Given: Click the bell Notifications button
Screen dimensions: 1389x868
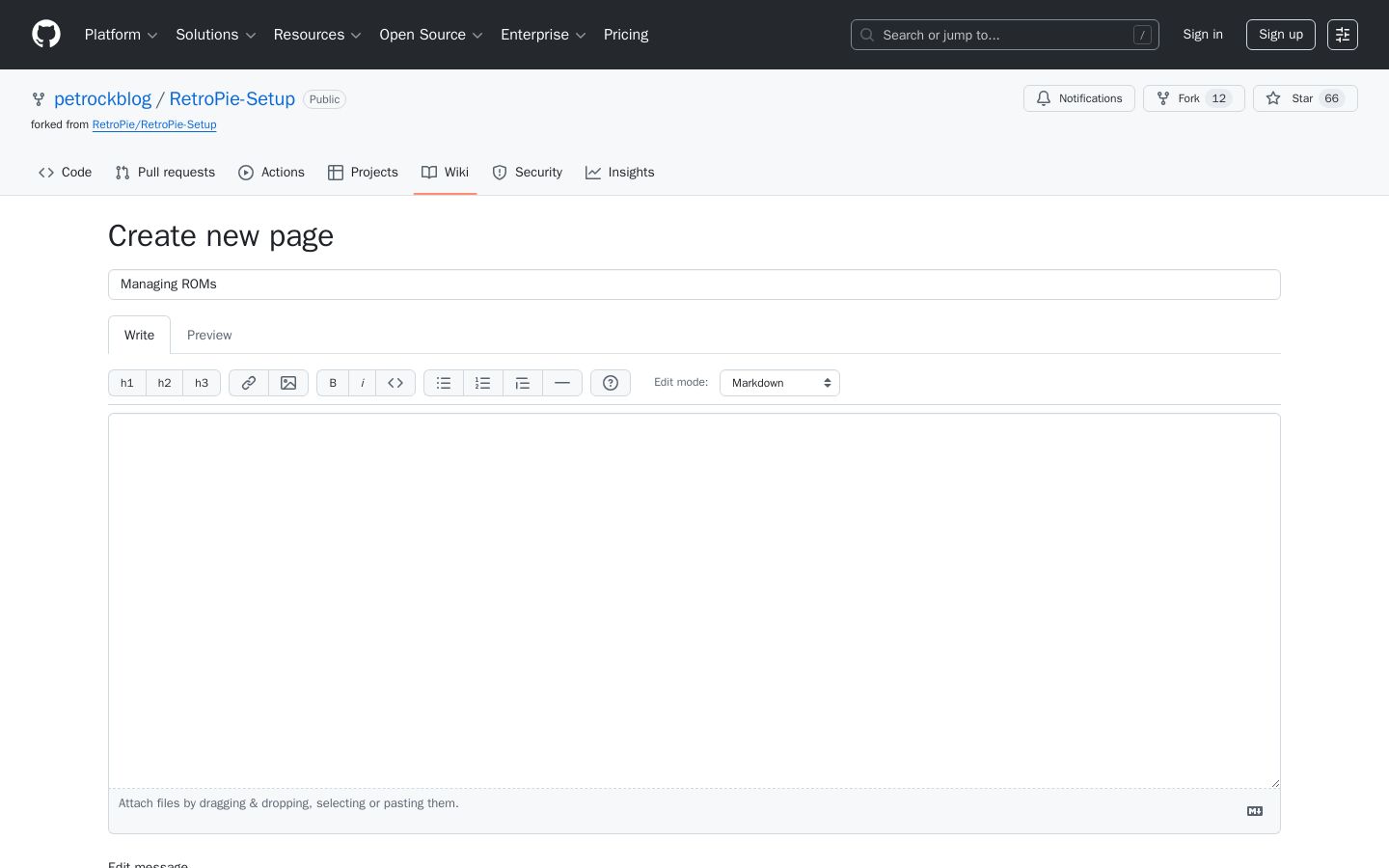Looking at the screenshot, I should 1079,98.
